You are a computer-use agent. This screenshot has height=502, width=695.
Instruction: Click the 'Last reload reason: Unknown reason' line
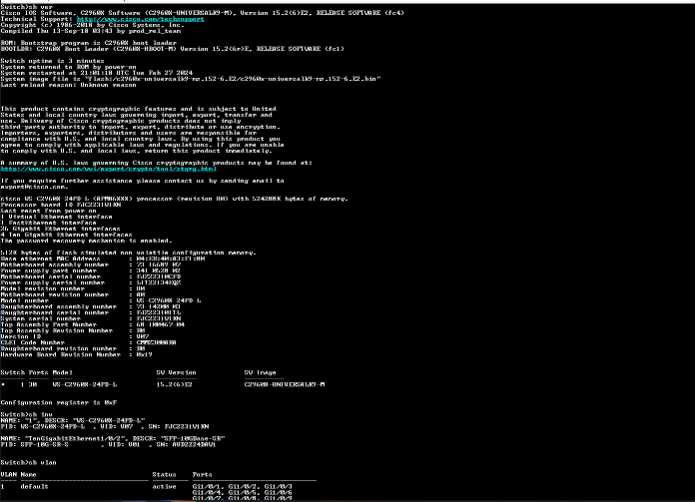point(68,85)
